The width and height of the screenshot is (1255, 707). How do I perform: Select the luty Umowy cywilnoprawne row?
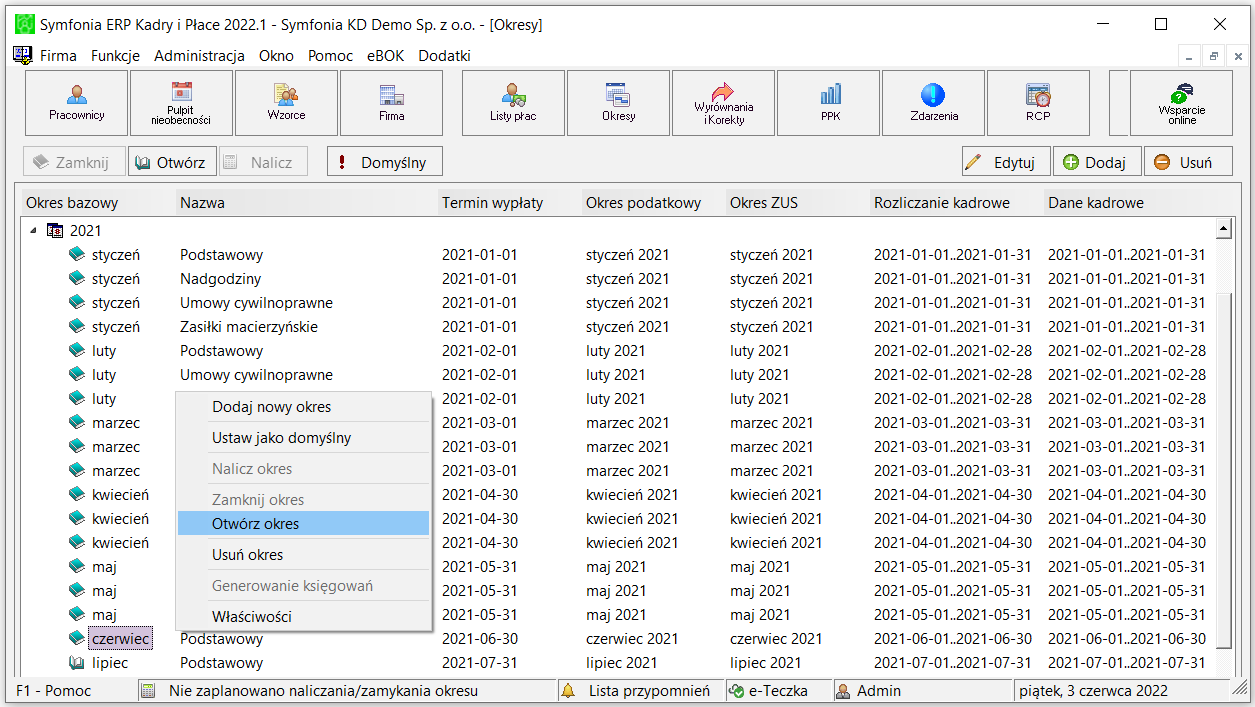pyautogui.click(x=620, y=375)
